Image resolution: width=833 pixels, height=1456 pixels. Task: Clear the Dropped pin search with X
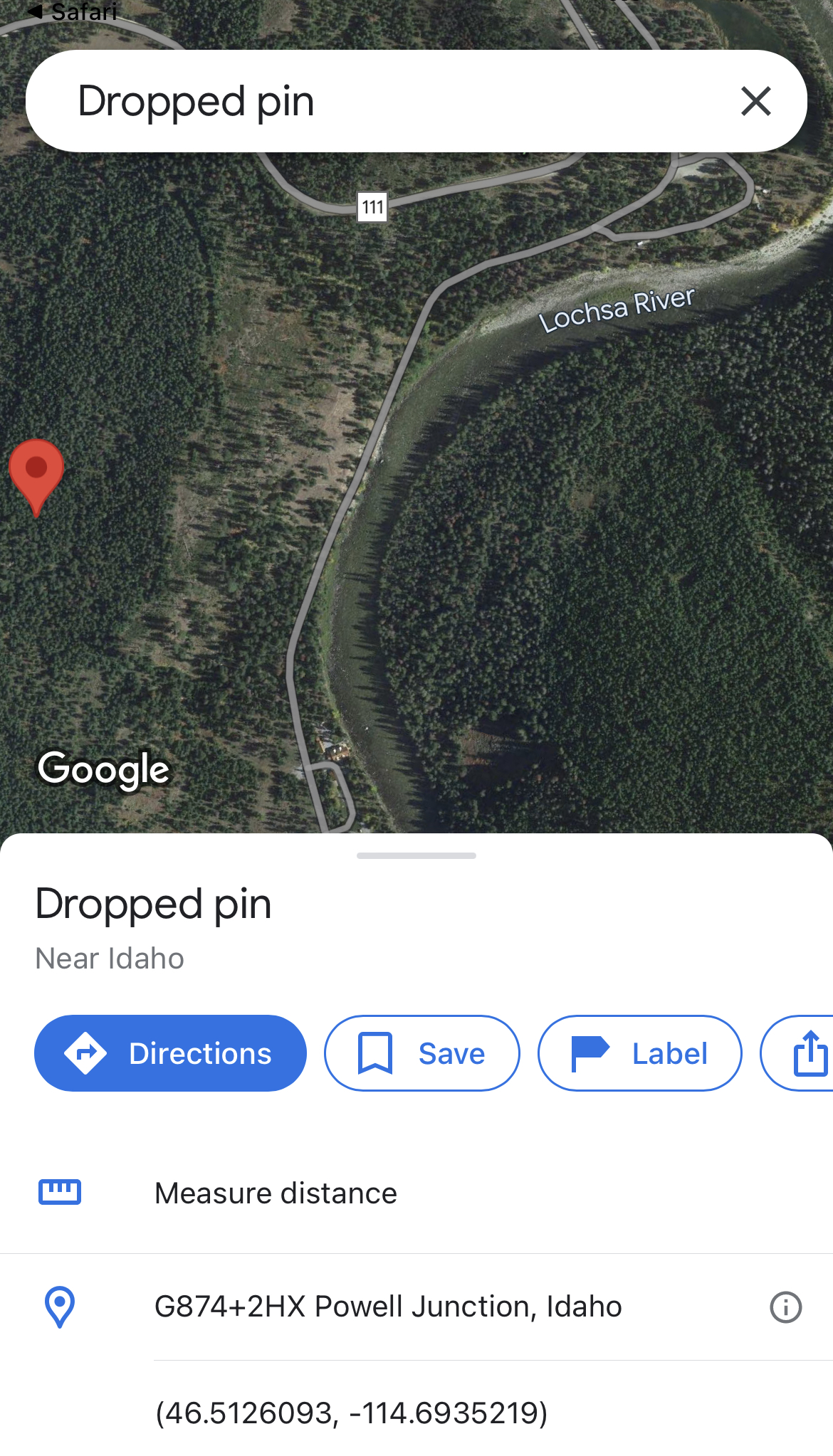click(x=755, y=101)
